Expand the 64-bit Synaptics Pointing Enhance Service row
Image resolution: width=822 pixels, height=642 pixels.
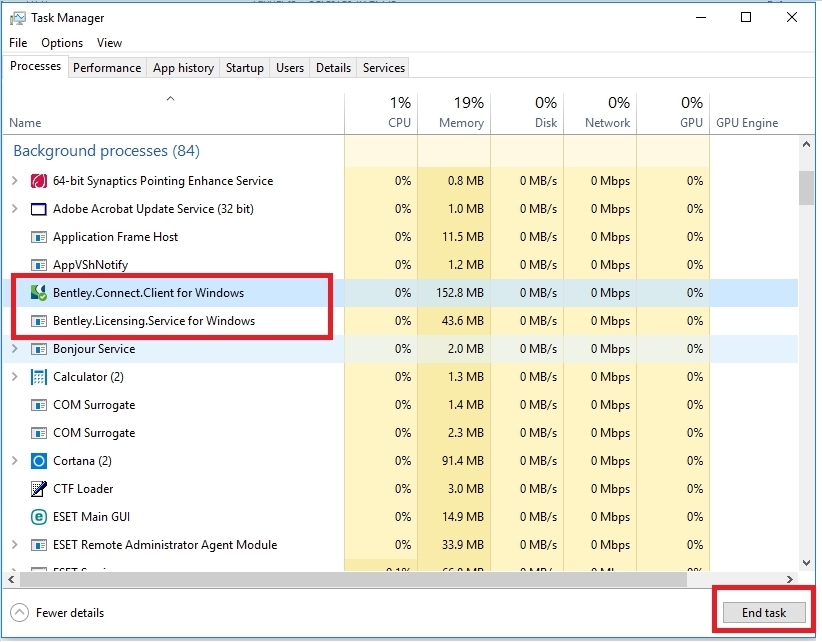click(x=15, y=181)
